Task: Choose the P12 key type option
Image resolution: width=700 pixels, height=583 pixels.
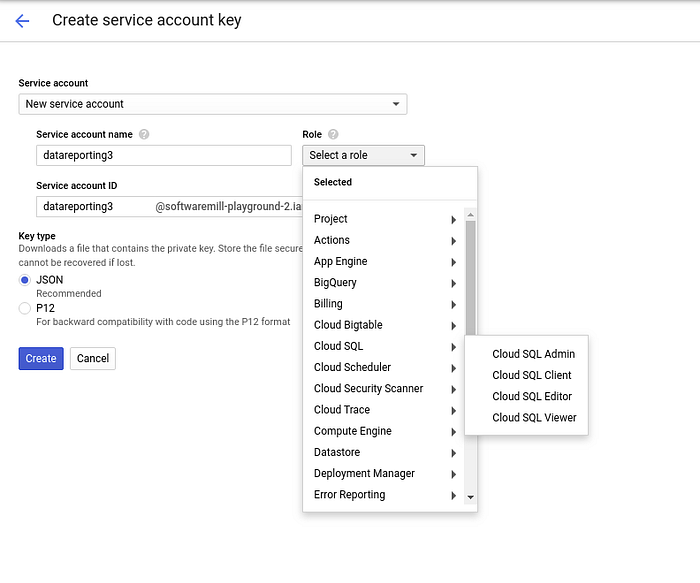Action: 25,309
